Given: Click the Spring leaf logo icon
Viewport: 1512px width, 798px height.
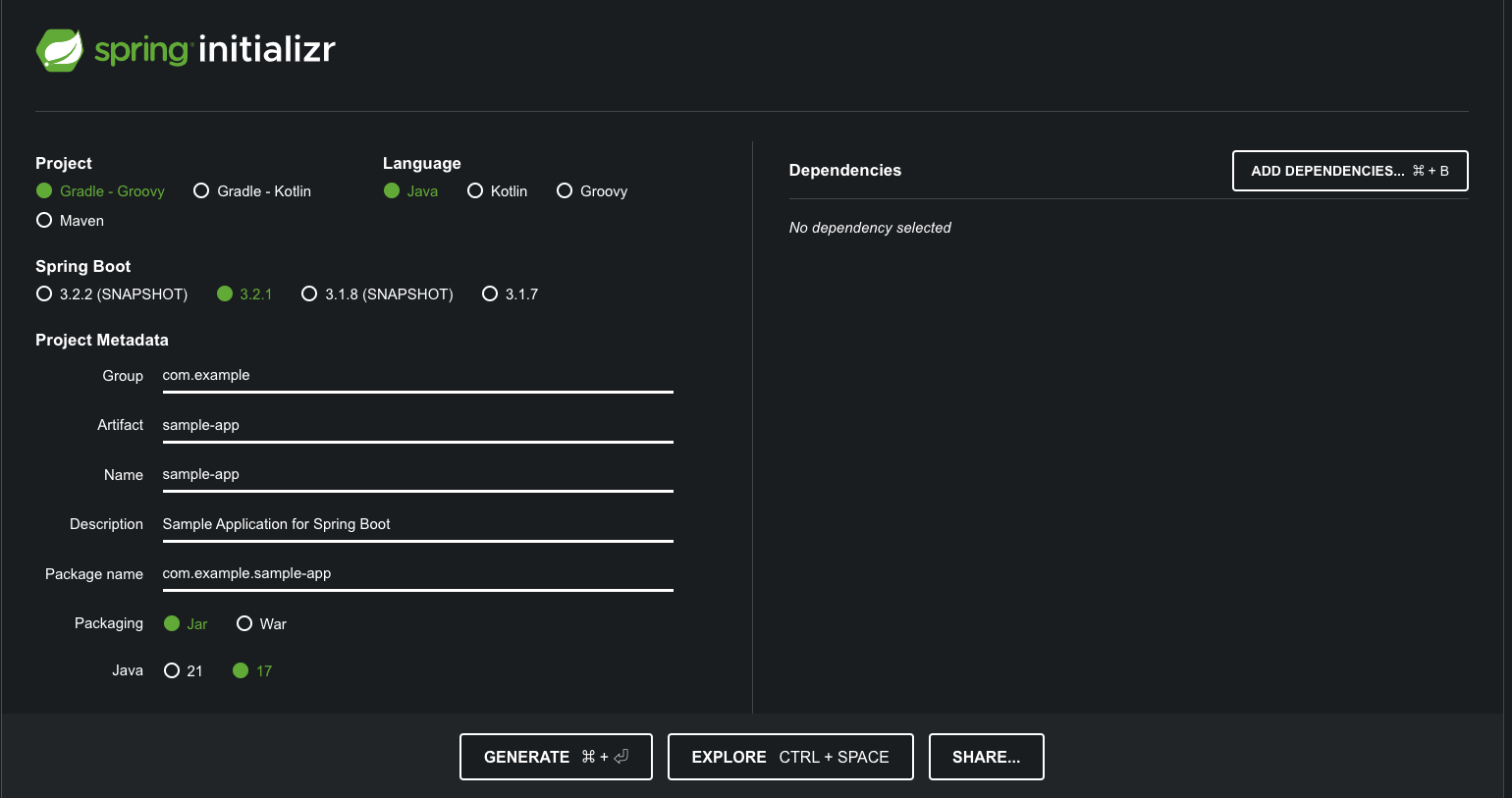Looking at the screenshot, I should point(60,50).
